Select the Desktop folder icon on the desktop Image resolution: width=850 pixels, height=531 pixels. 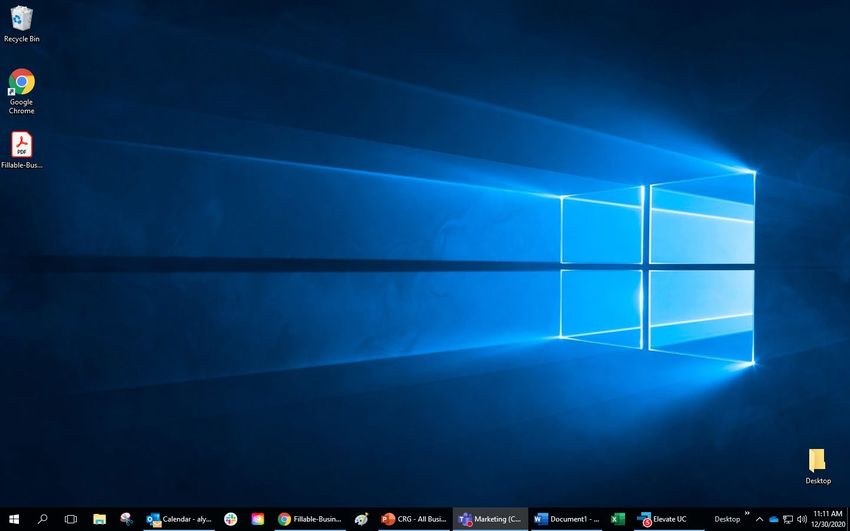(817, 467)
